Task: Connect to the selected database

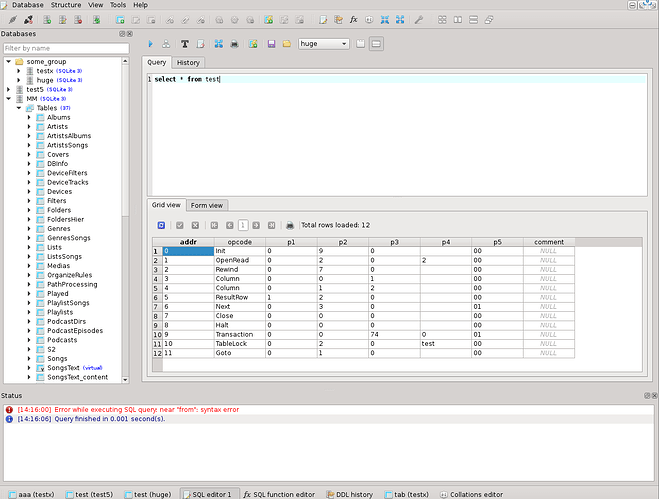Action: pyautogui.click(x=13, y=20)
